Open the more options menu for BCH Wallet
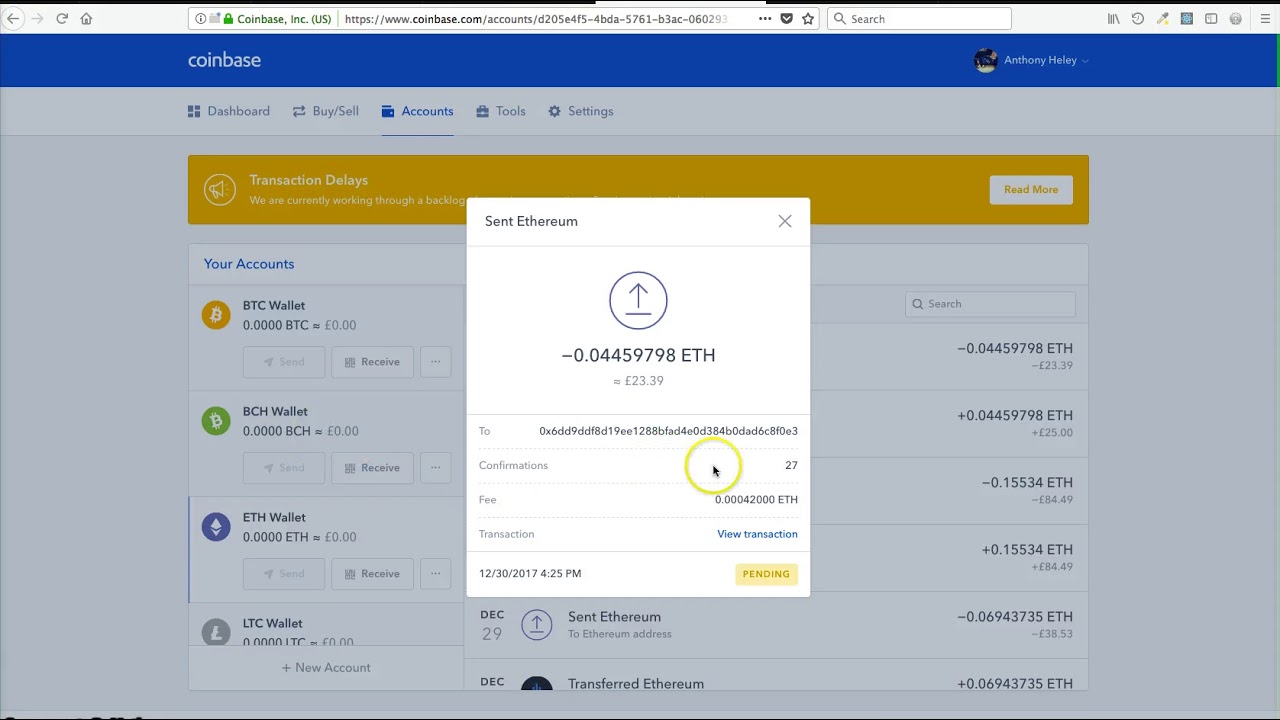Viewport: 1280px width, 720px height. tap(435, 468)
